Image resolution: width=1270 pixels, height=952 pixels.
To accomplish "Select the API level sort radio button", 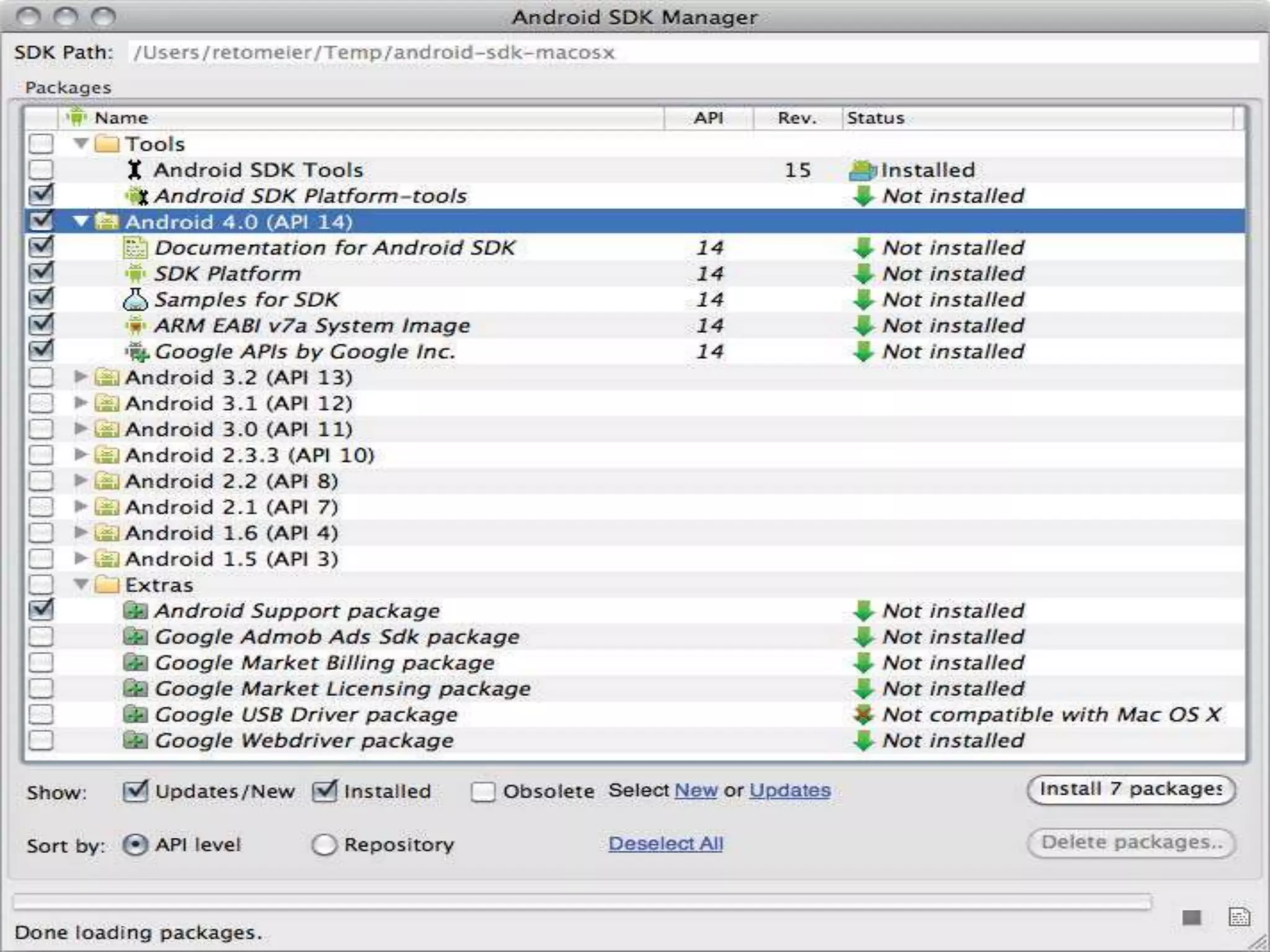I will pyautogui.click(x=135, y=845).
